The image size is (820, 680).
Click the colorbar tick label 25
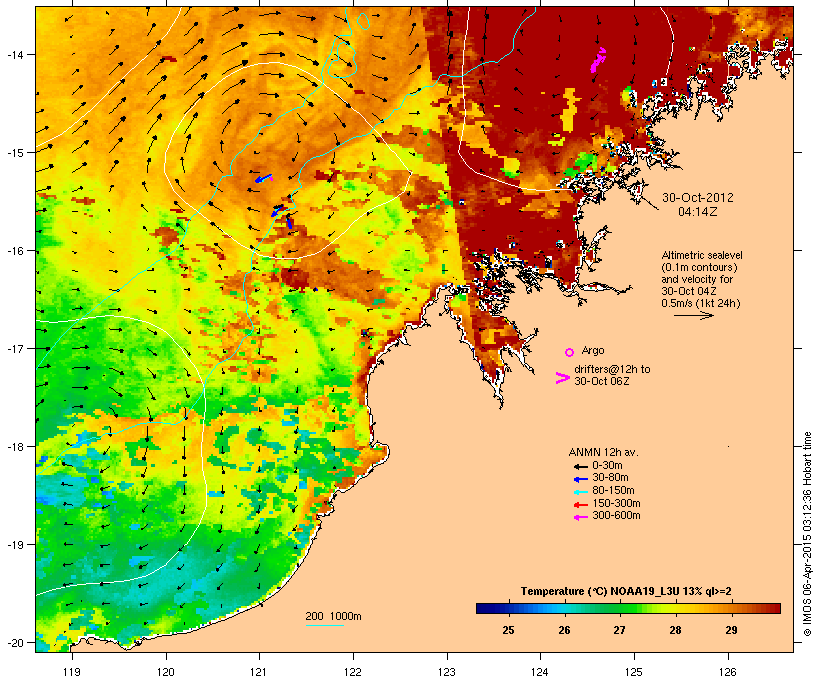pyautogui.click(x=508, y=630)
